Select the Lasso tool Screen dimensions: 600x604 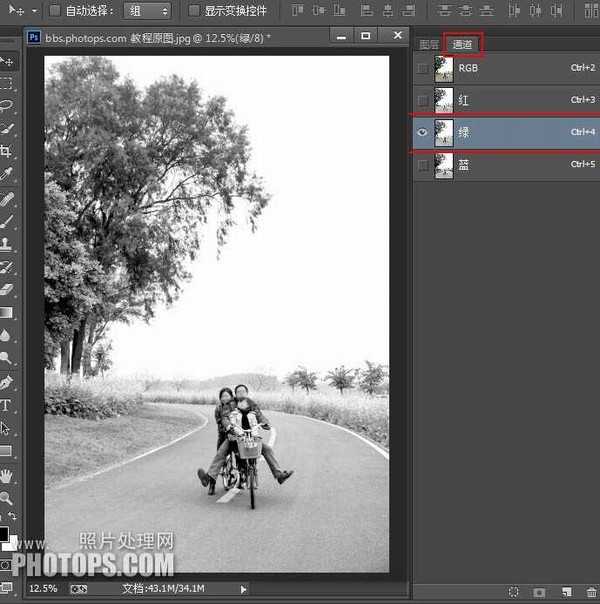coord(6,105)
